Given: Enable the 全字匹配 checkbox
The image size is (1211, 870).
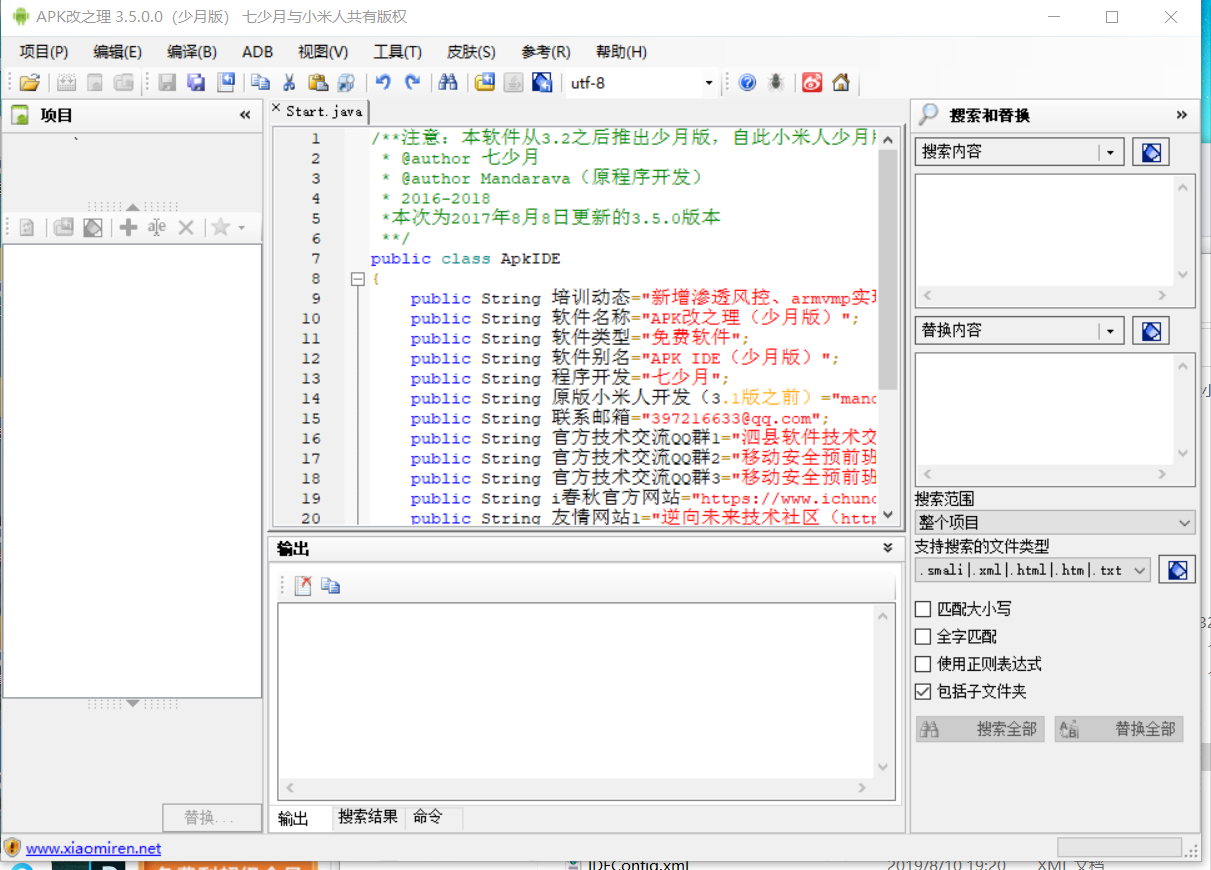Looking at the screenshot, I should (923, 636).
